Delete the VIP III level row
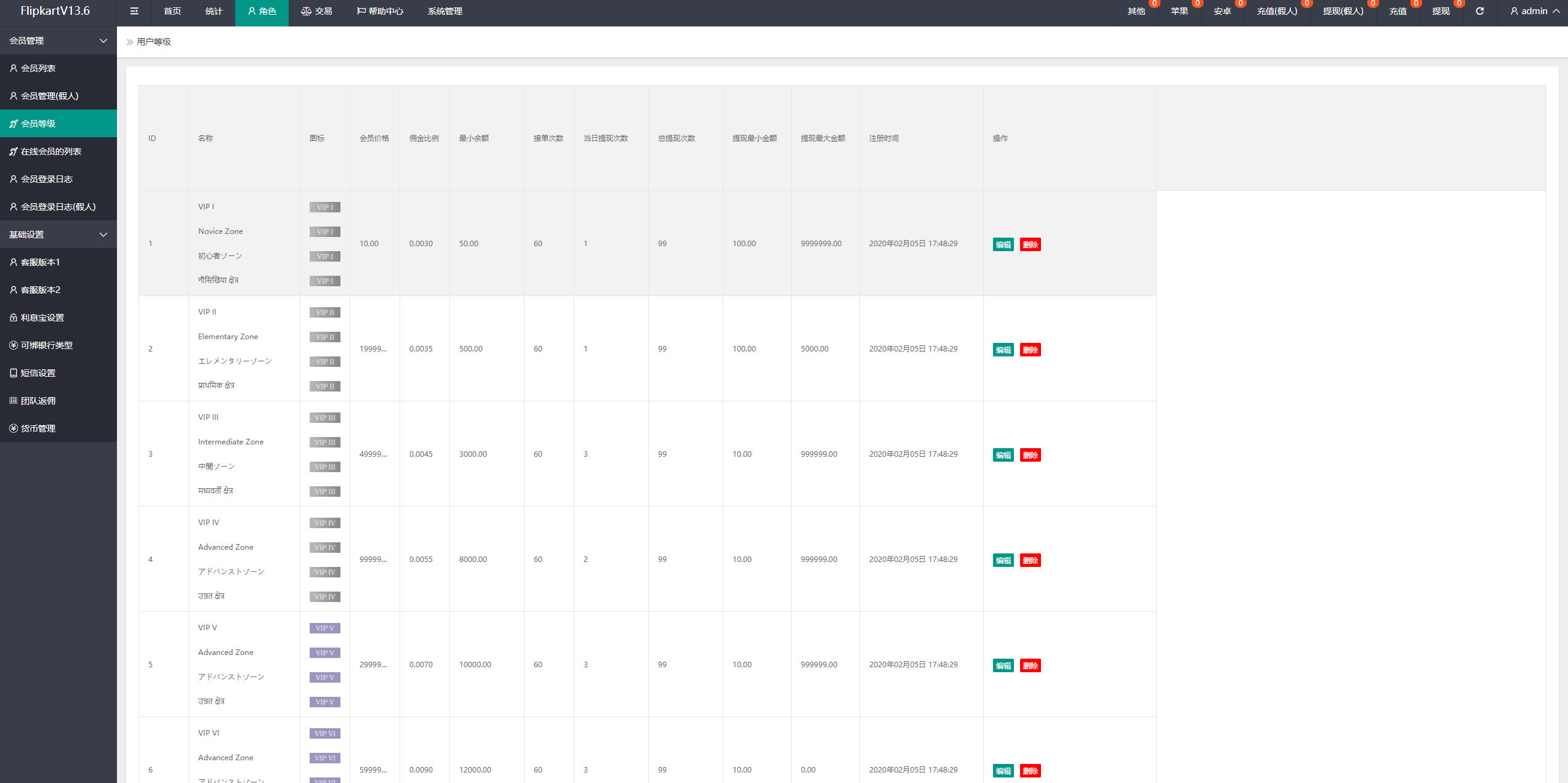 pos(1031,455)
